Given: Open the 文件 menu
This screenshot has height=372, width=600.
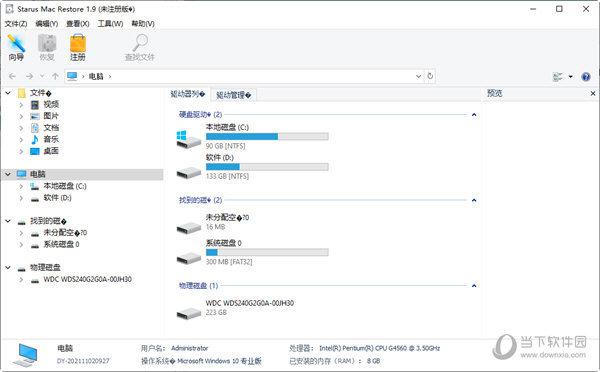Looking at the screenshot, I should [16, 24].
